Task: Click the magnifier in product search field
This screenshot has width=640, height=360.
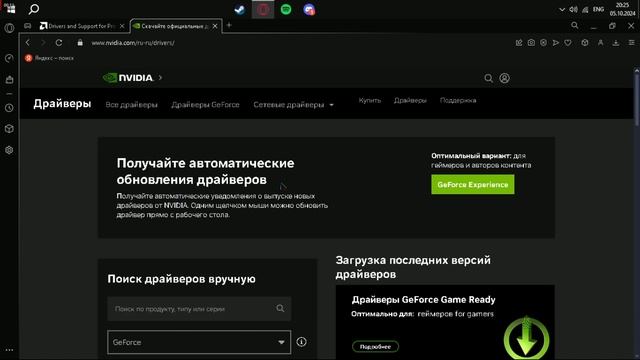Action: tap(280, 309)
